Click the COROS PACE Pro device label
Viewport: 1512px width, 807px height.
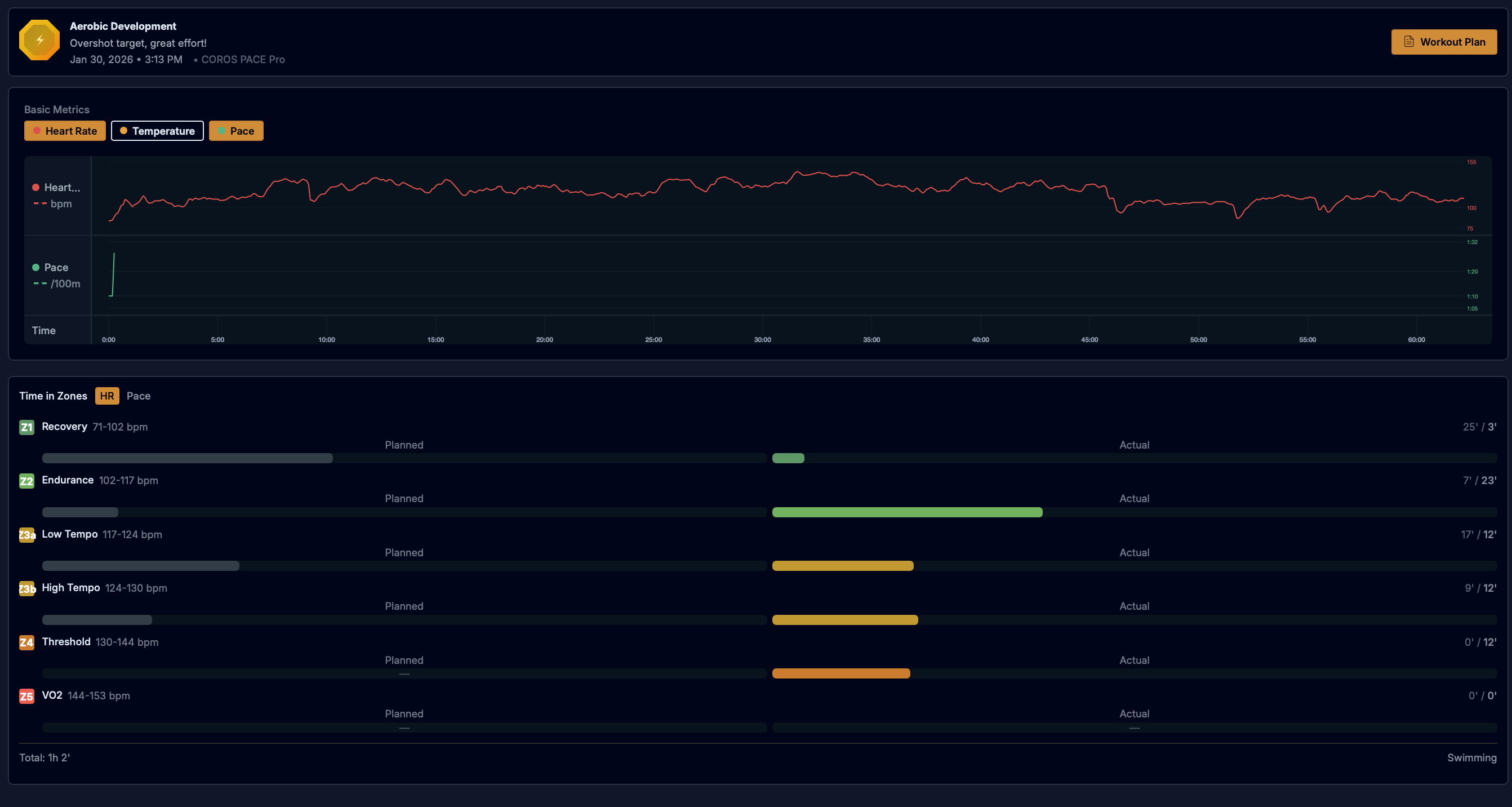pyautogui.click(x=243, y=59)
